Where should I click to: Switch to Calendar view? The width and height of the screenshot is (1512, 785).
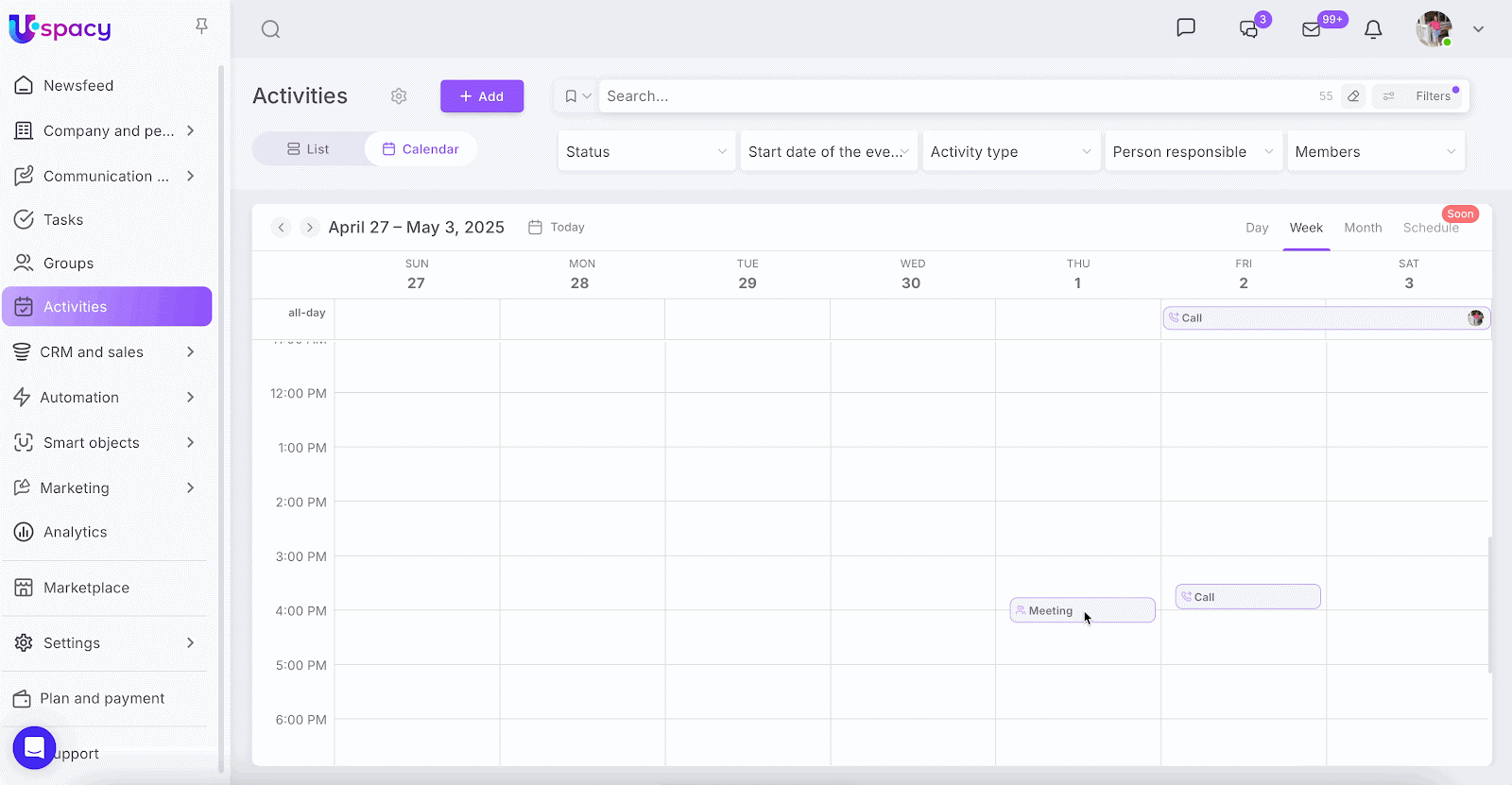421,149
